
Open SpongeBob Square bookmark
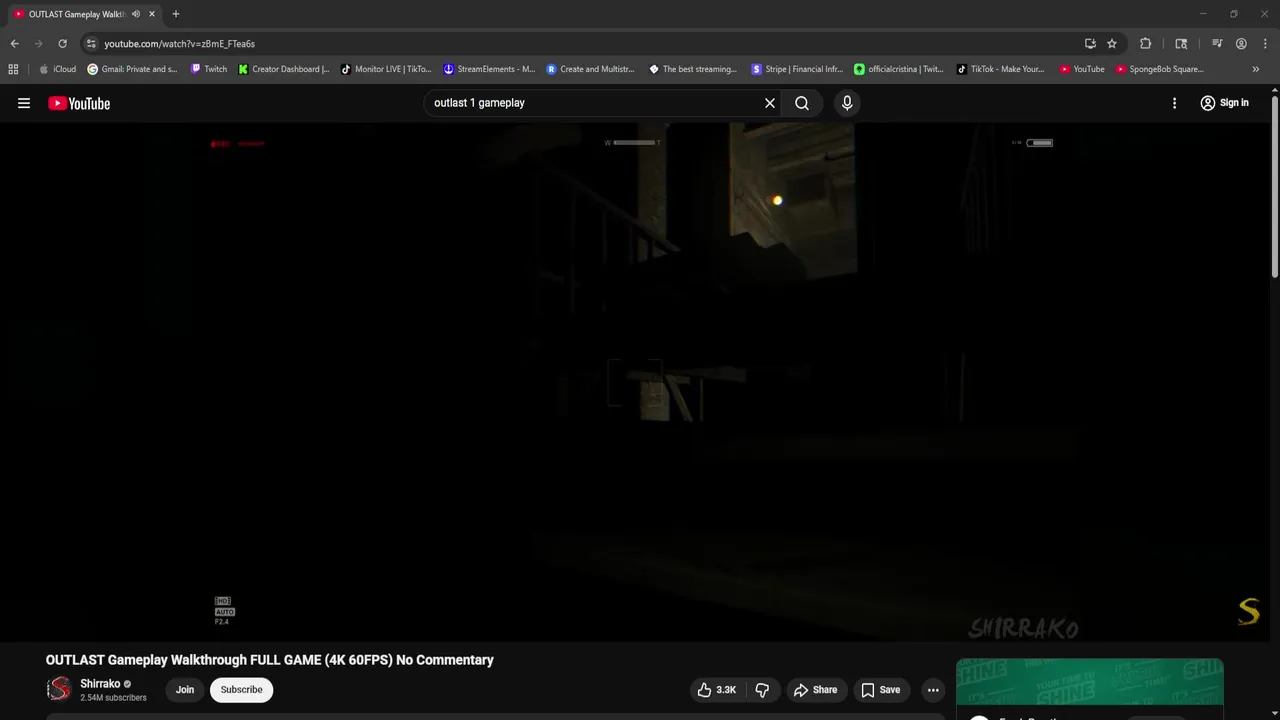tap(1159, 69)
